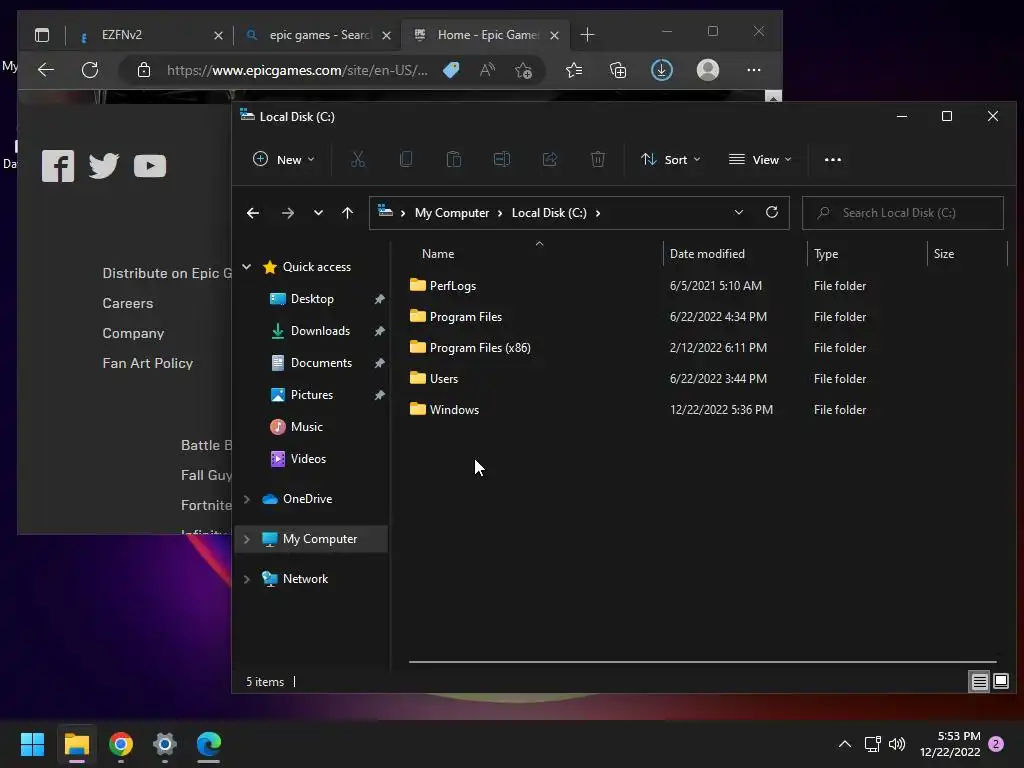Show hidden system tray icons
1024x768 pixels.
[x=844, y=744]
